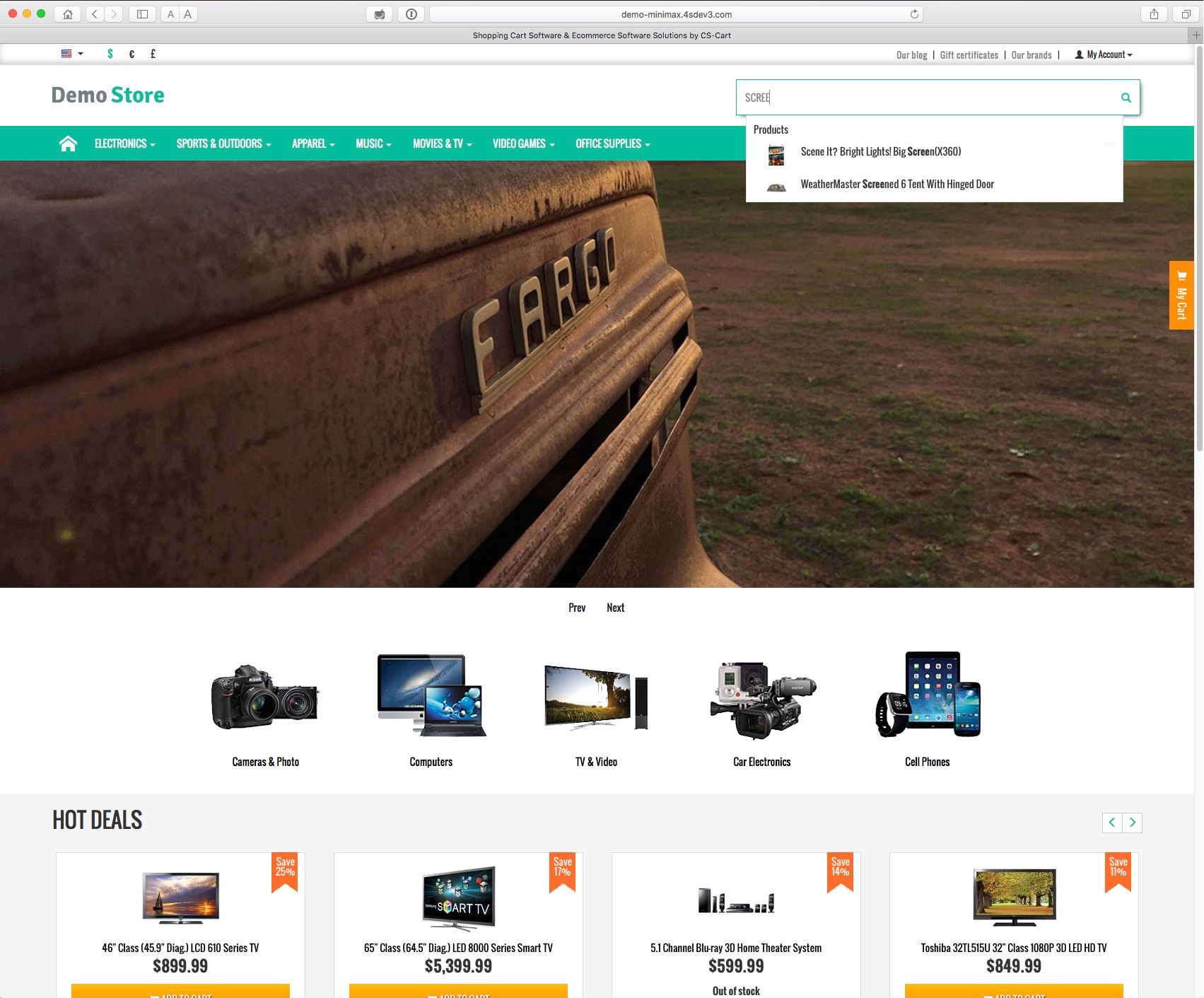Viewport: 1204px width, 998px height.
Task: Select WeatherMaster Screened 6 Tent suggestion
Action: [896, 185]
